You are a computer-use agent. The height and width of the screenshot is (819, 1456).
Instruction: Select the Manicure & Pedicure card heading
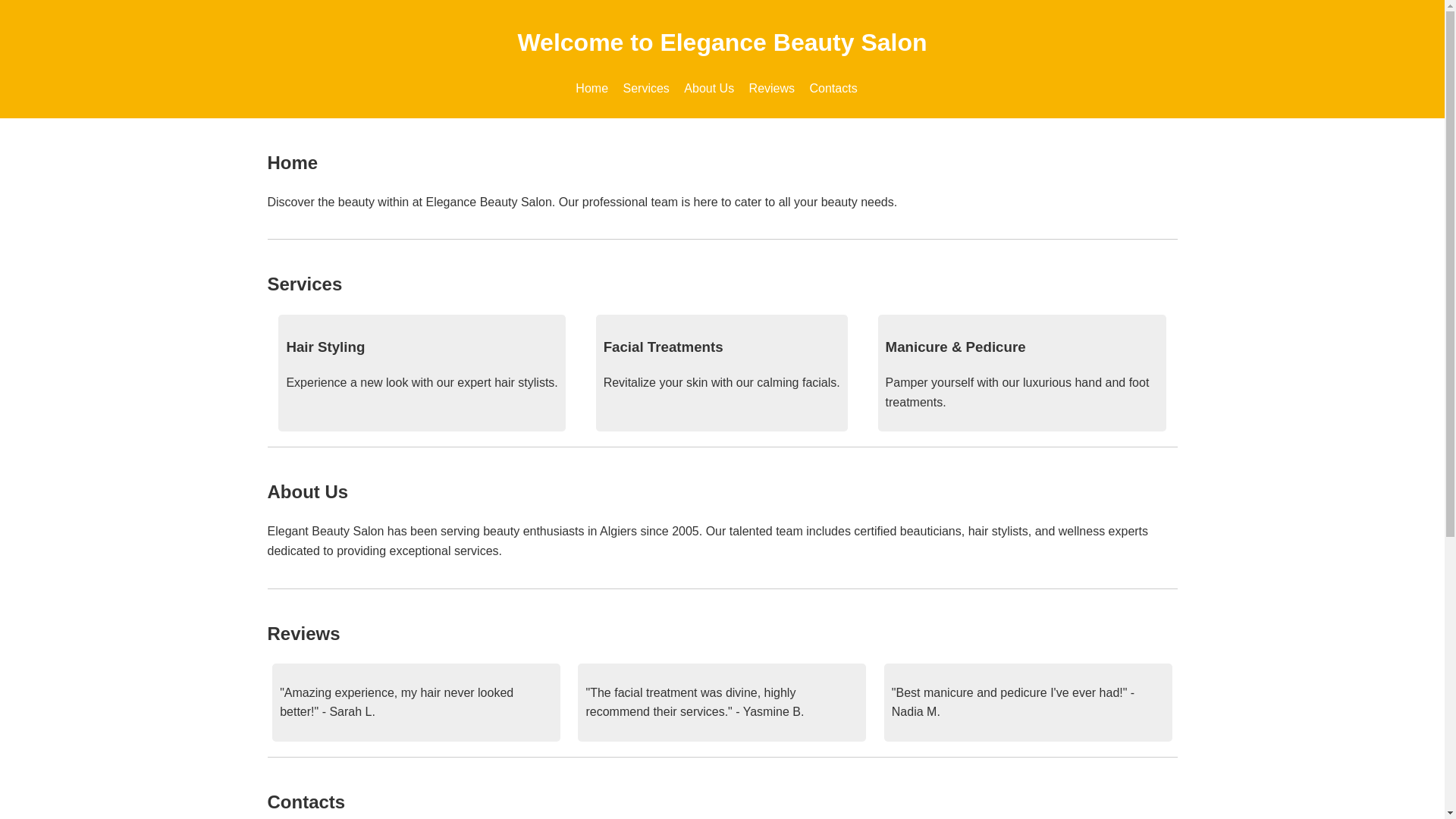tap(955, 347)
